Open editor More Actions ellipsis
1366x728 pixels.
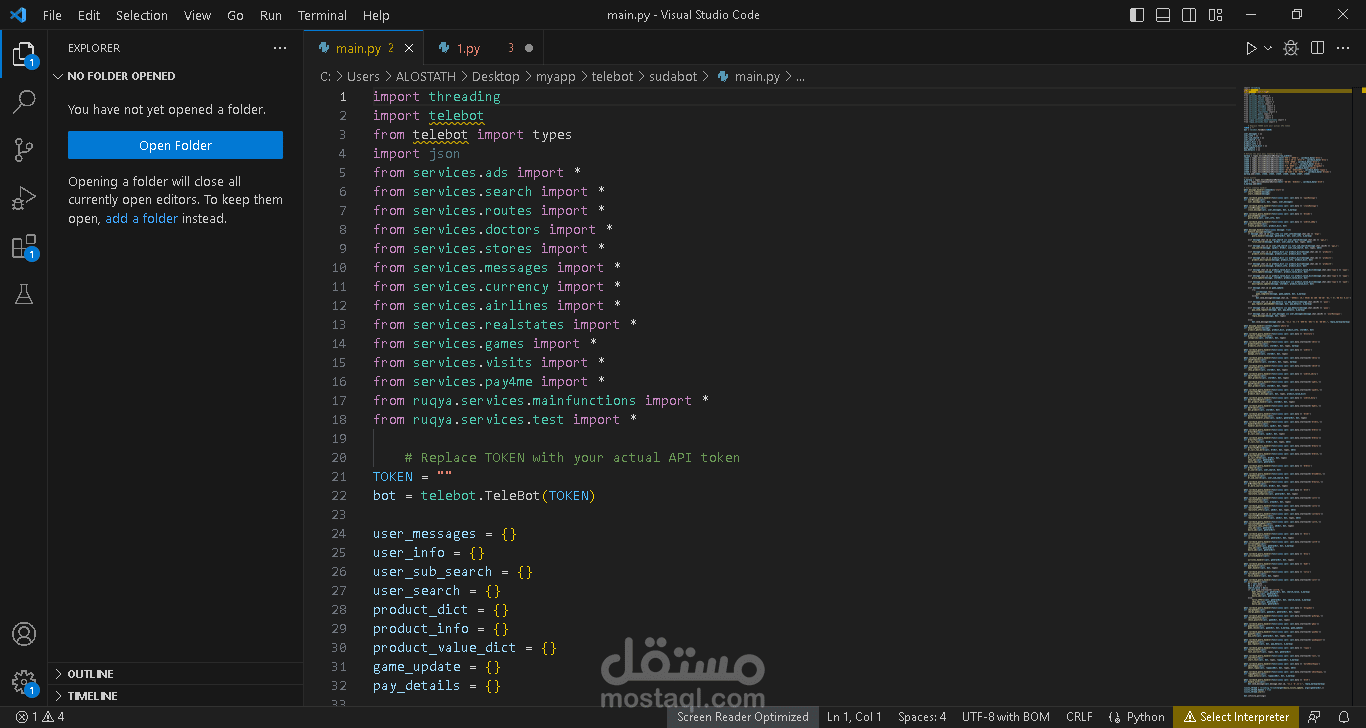pyautogui.click(x=1344, y=48)
